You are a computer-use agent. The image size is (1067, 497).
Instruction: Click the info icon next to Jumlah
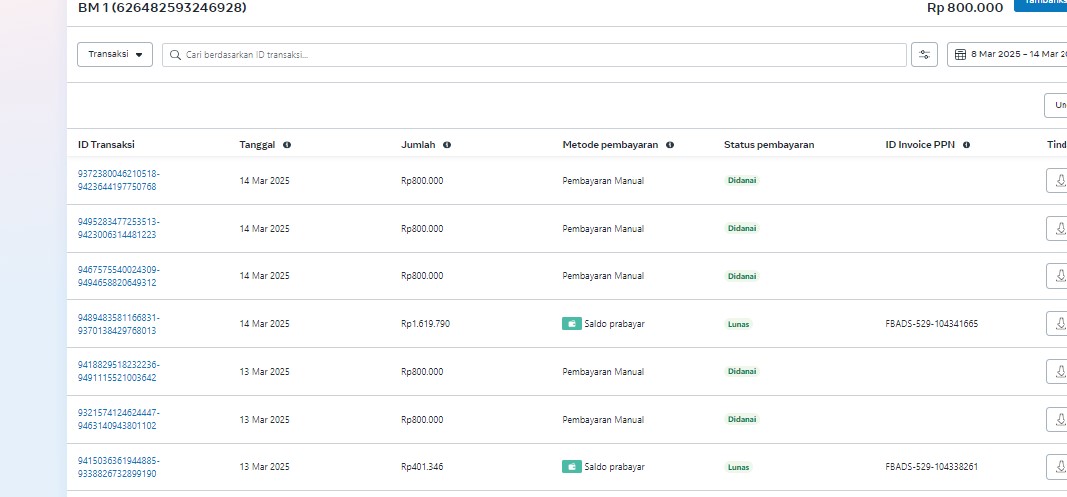pyautogui.click(x=447, y=145)
